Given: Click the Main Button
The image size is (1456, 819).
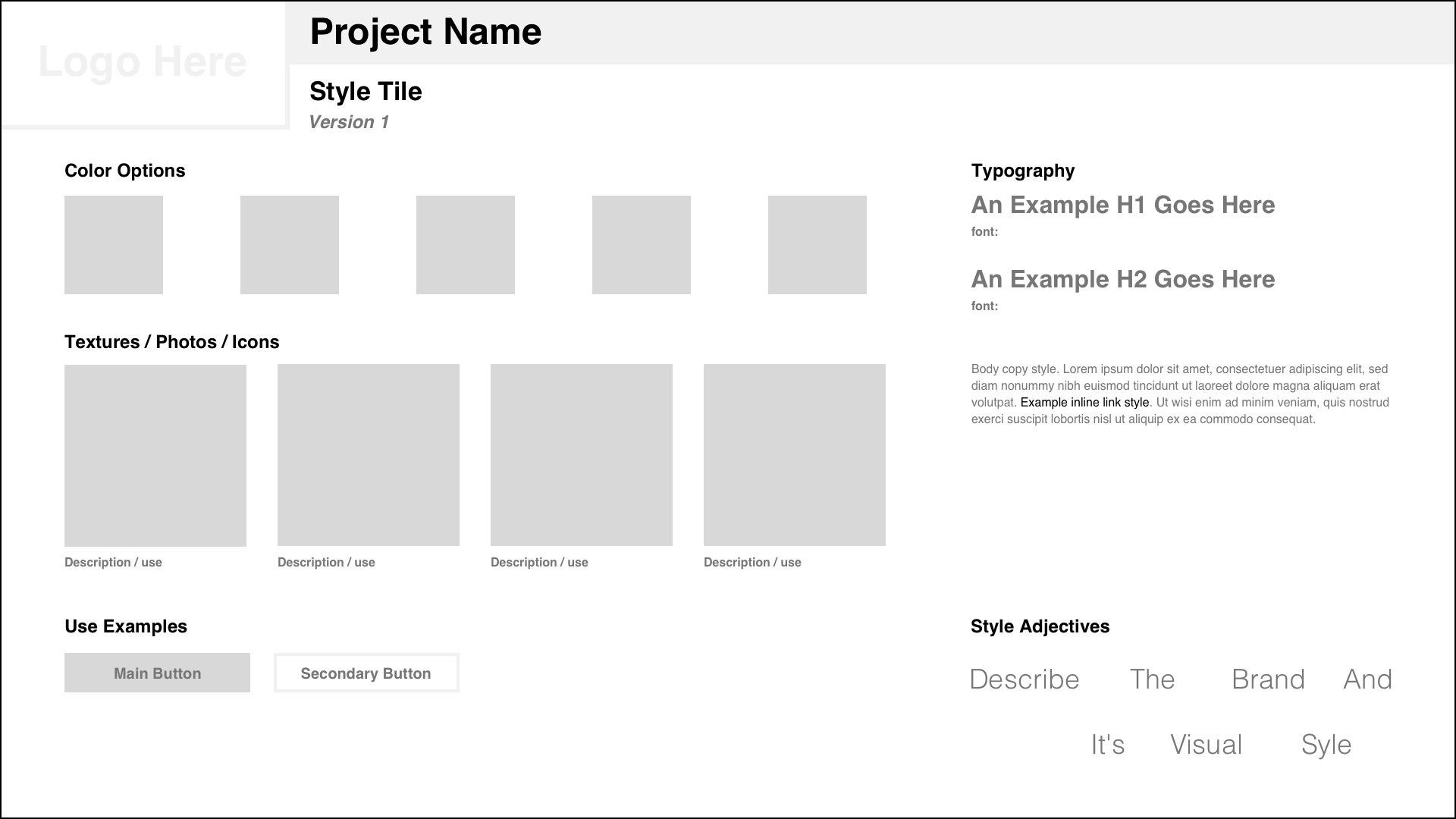Looking at the screenshot, I should 157,673.
